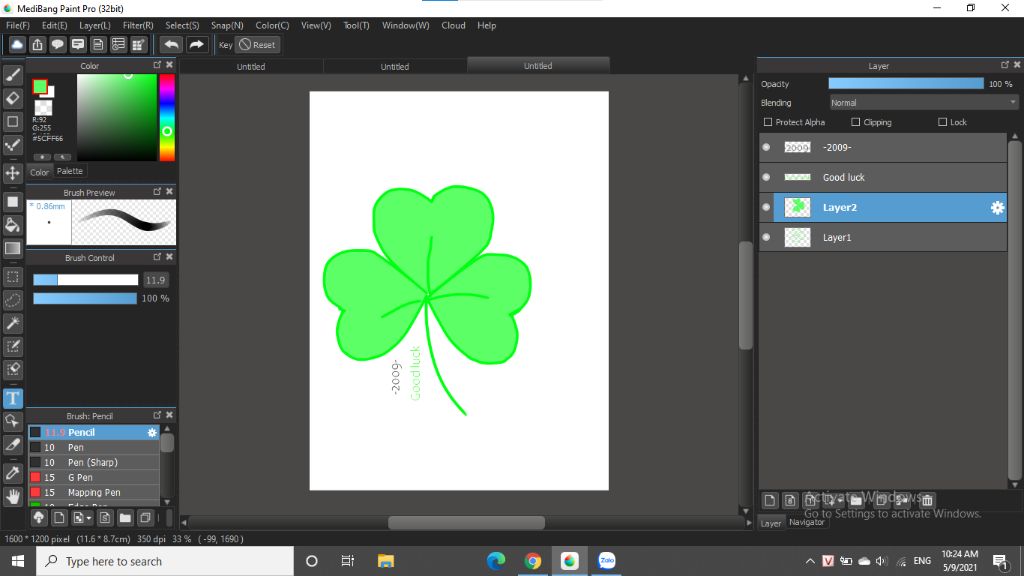The height and width of the screenshot is (576, 1024).
Task: Open the Filter menu
Action: pyautogui.click(x=138, y=25)
